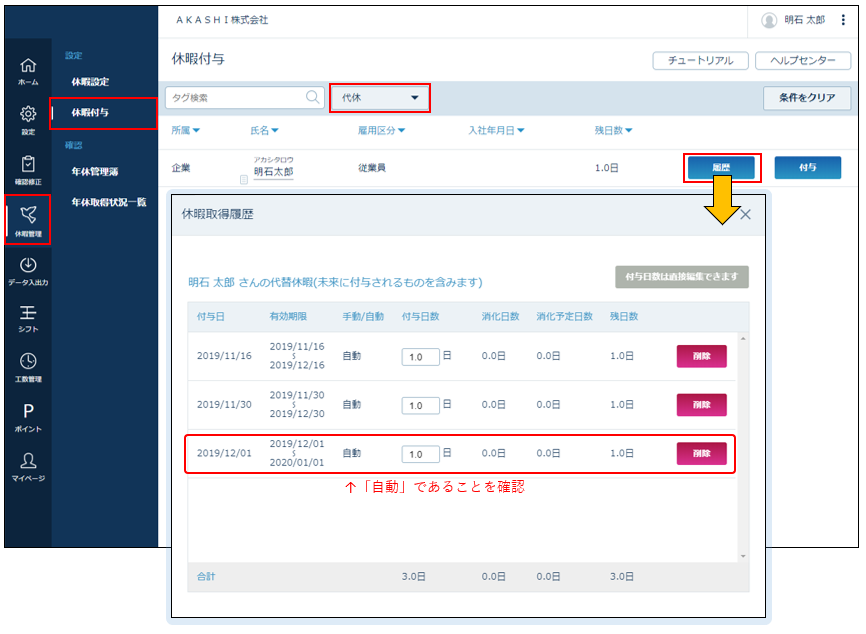The image size is (866, 634).
Task: Click the 条件をクリア button
Action: (807, 98)
